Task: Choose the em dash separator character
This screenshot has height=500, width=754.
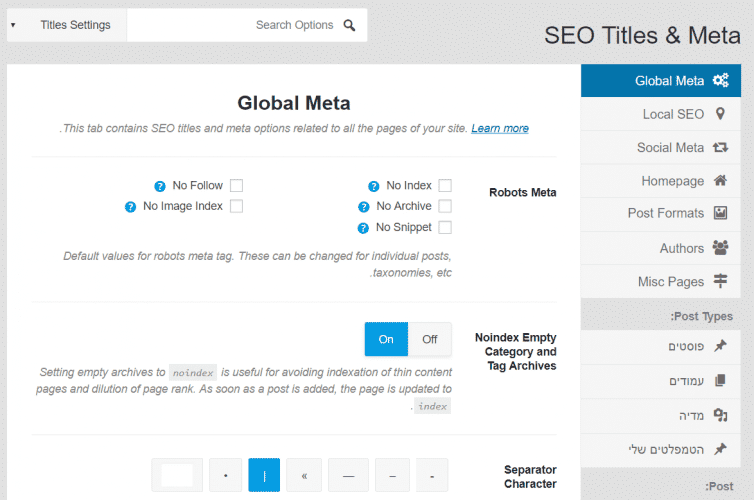Action: (349, 475)
